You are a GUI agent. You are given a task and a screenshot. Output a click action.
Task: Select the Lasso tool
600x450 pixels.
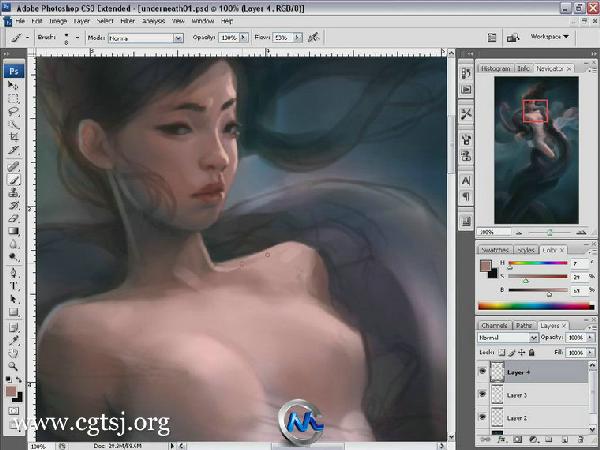[15, 112]
